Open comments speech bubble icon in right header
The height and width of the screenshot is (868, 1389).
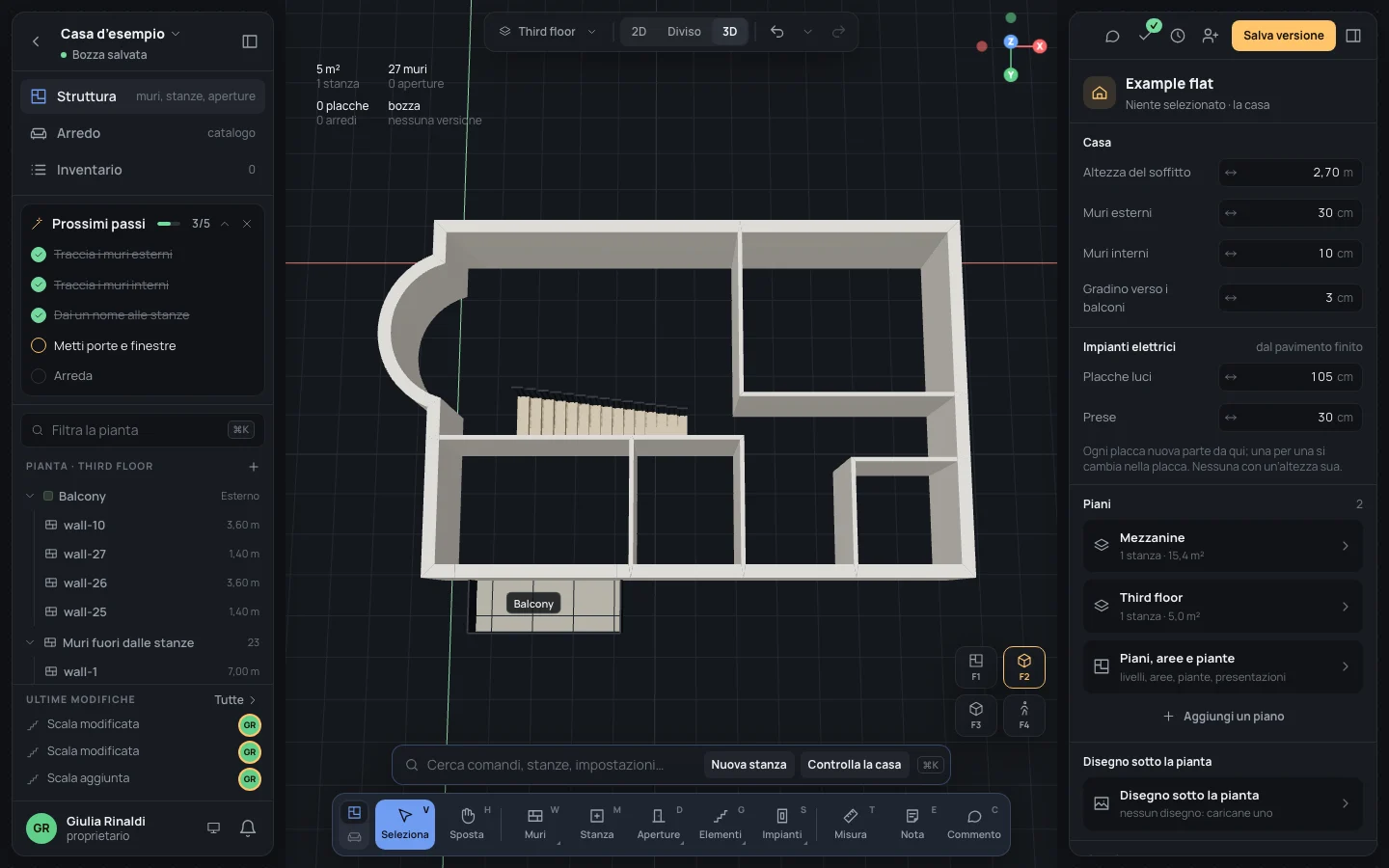point(1112,36)
